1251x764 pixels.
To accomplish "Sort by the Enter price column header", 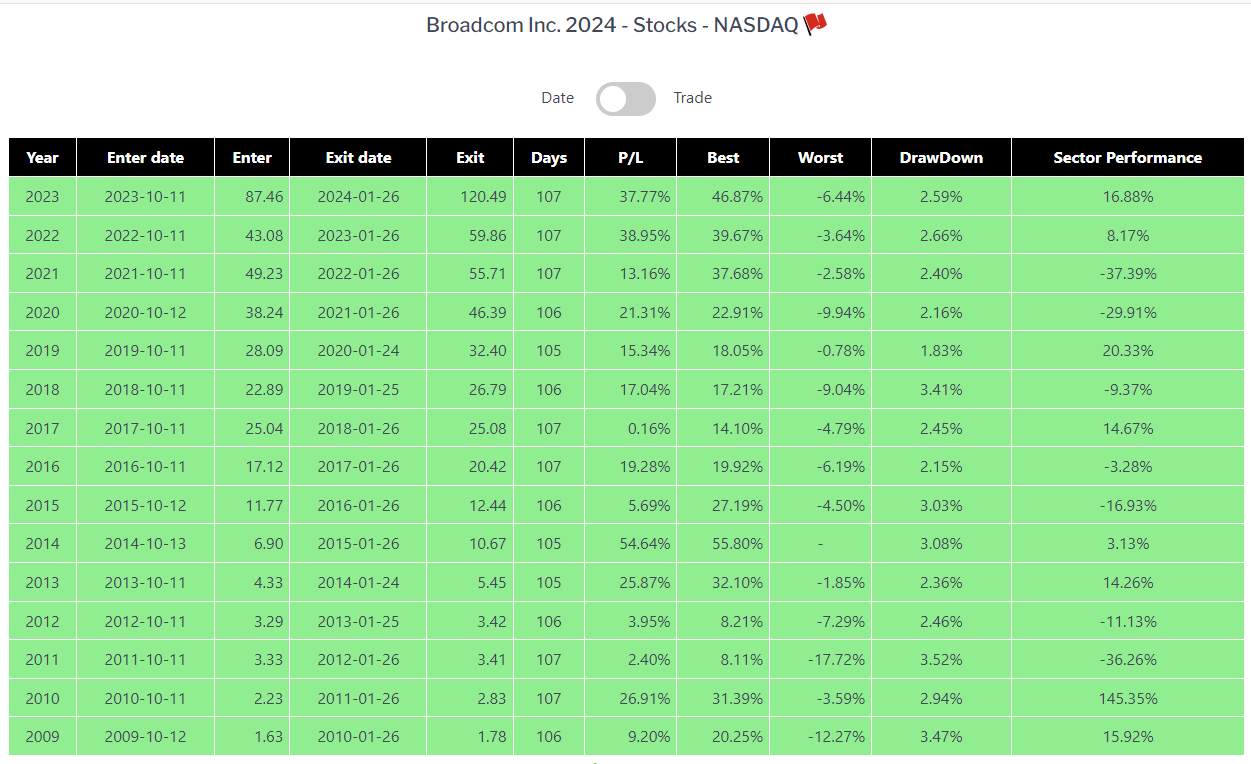I will 252,158.
